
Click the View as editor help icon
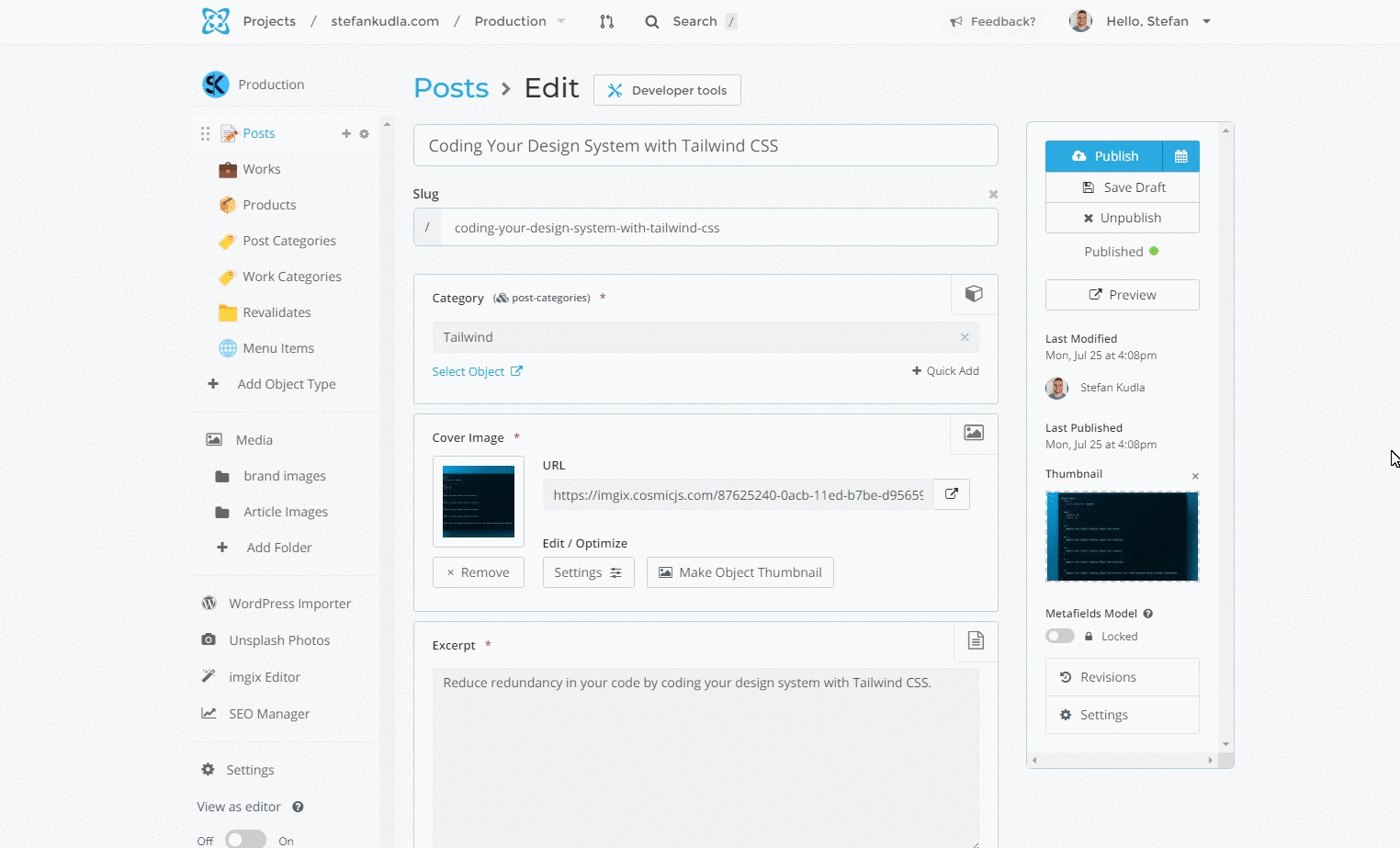coord(298,807)
